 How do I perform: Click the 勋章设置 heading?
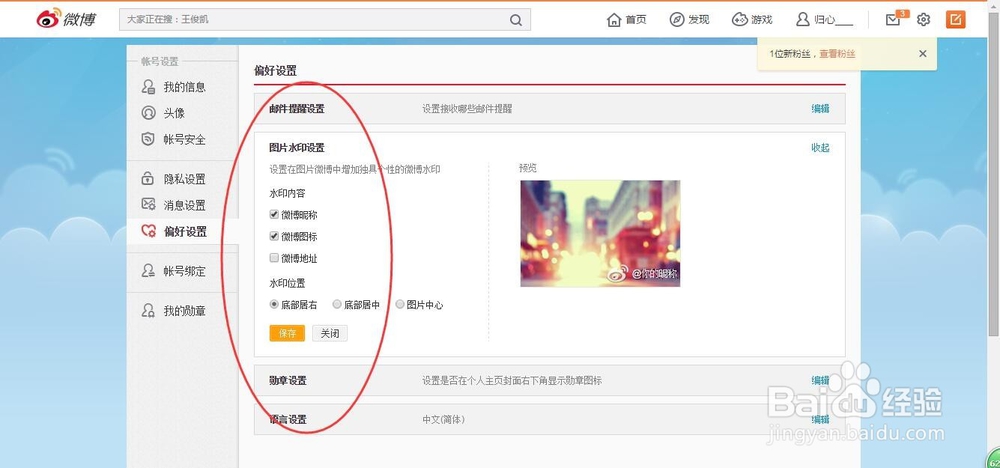[x=288, y=381]
